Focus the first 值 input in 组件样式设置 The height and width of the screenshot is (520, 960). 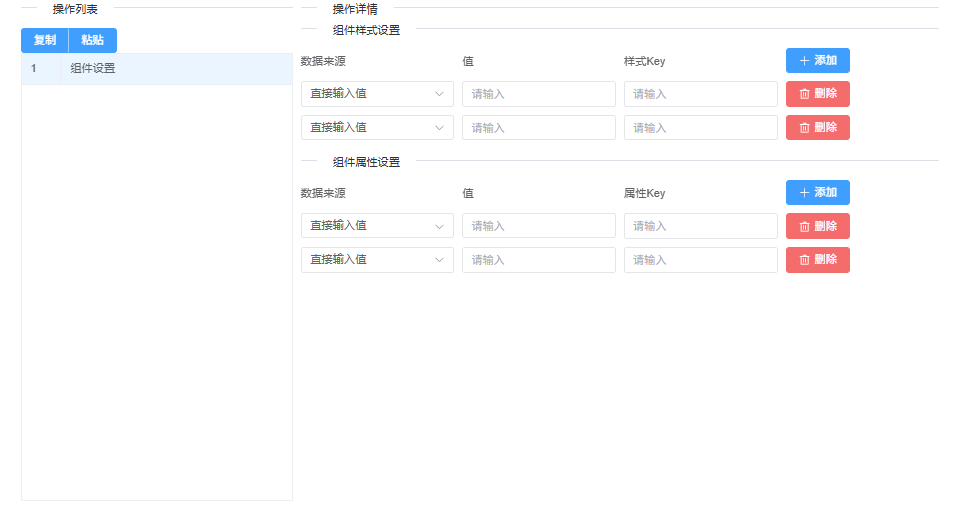(539, 94)
